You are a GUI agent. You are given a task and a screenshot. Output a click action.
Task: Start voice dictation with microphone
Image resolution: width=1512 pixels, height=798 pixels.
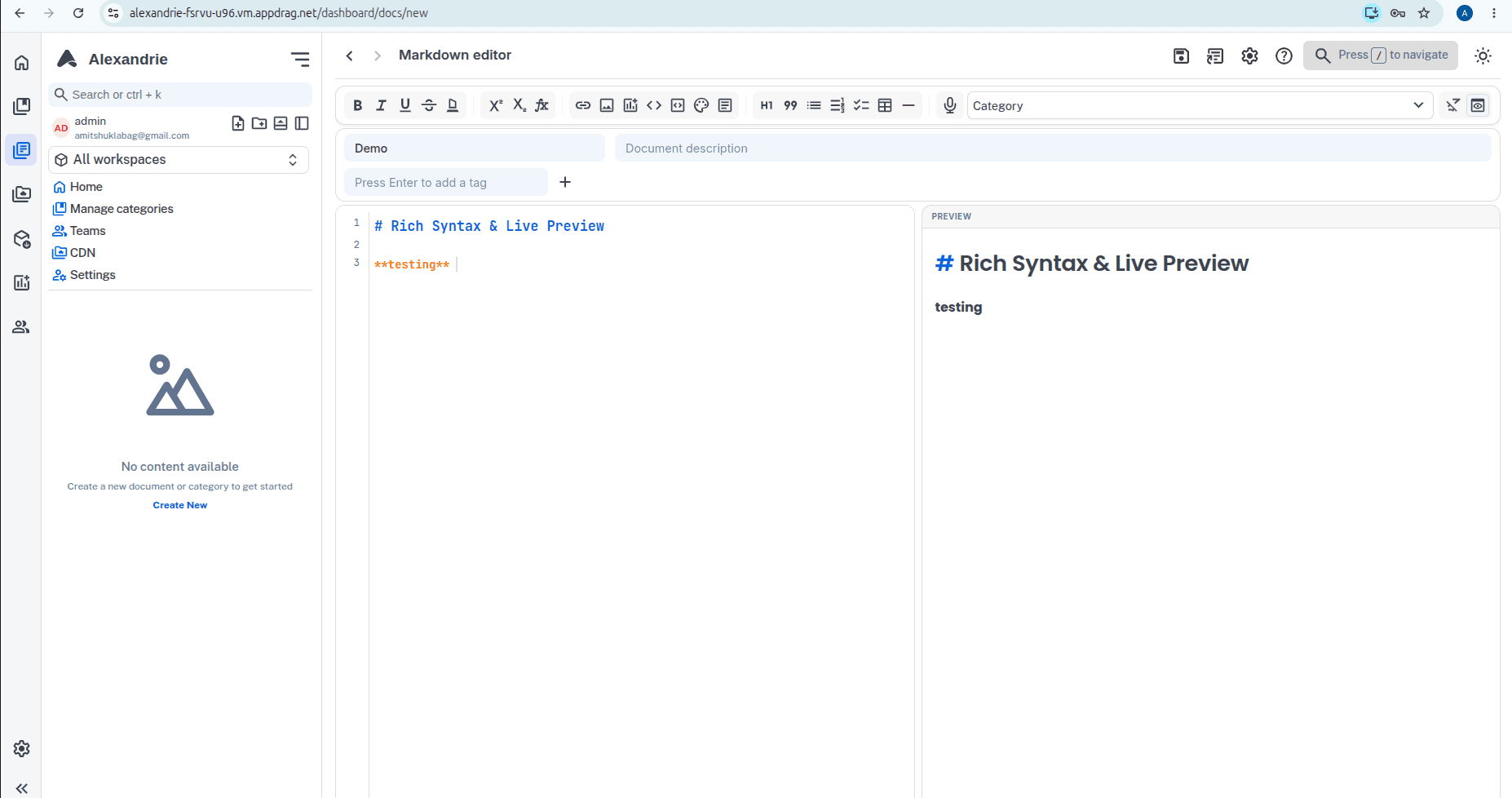950,105
